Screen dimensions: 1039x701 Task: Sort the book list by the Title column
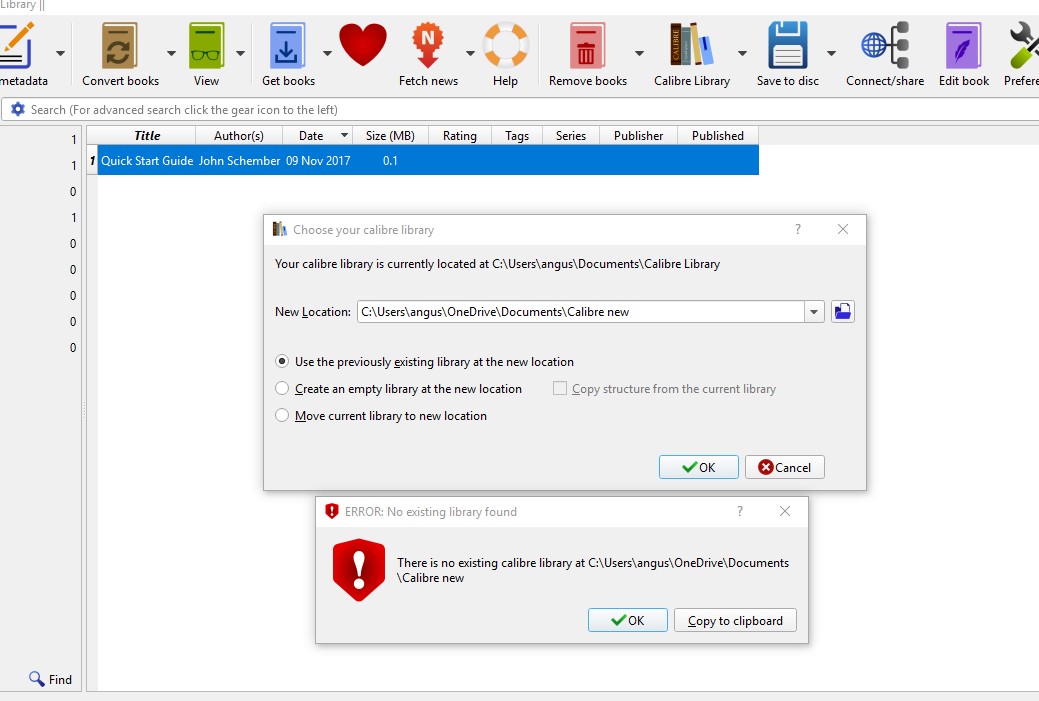click(x=147, y=135)
